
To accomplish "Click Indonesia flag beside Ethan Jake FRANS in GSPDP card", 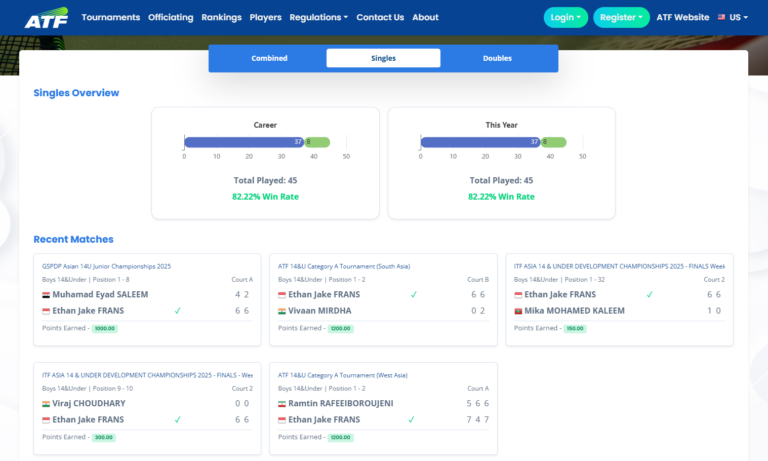I will [x=46, y=311].
